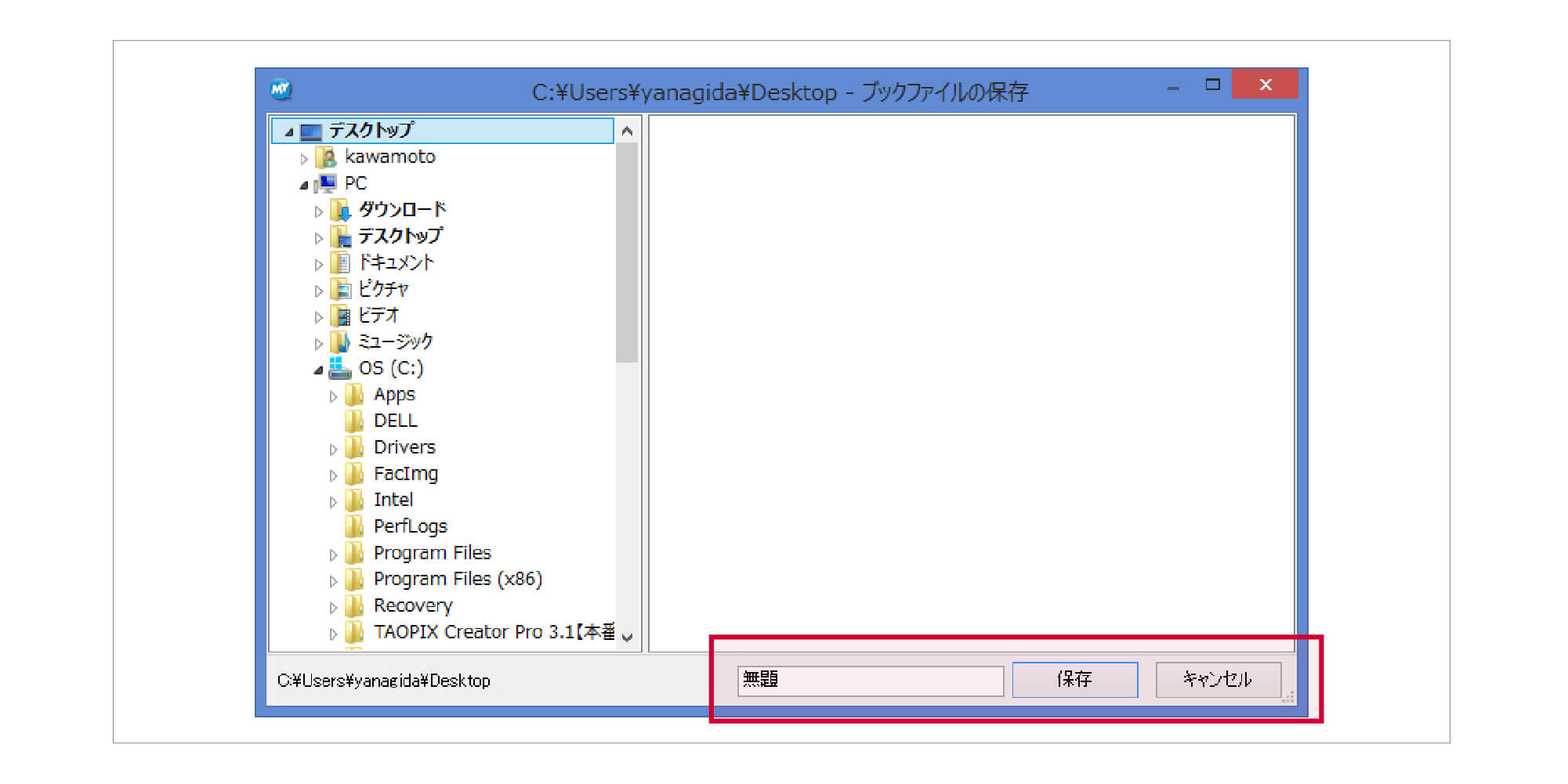Select the Program Files label in tree

coord(433,553)
